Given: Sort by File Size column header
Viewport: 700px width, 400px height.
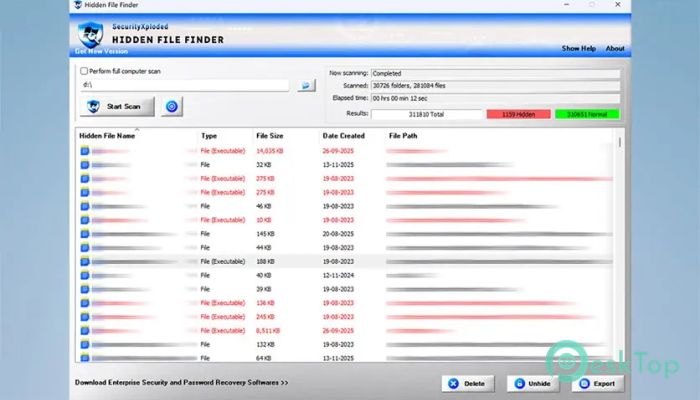Looking at the screenshot, I should (270, 136).
